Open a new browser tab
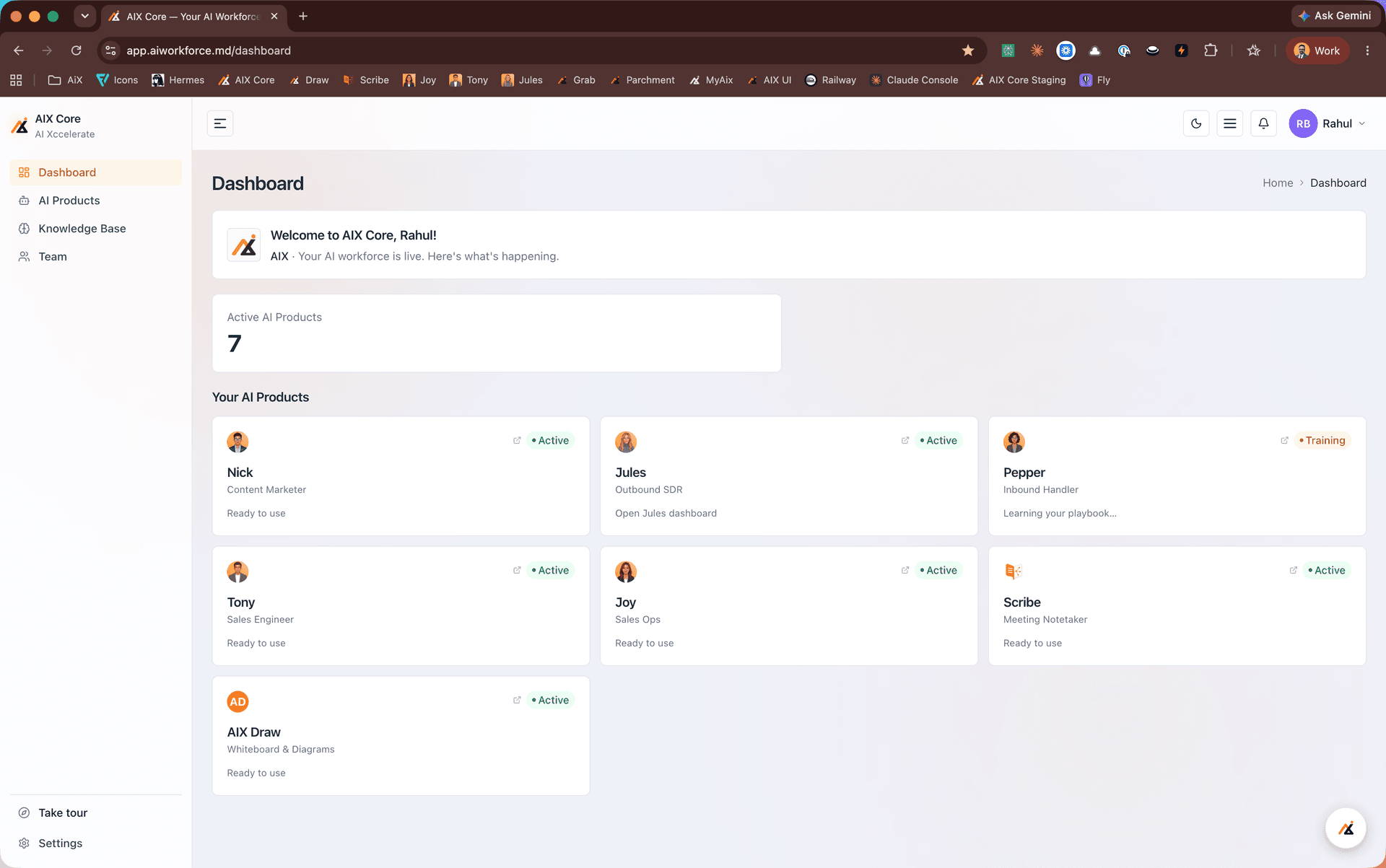This screenshot has height=868, width=1386. 303,16
